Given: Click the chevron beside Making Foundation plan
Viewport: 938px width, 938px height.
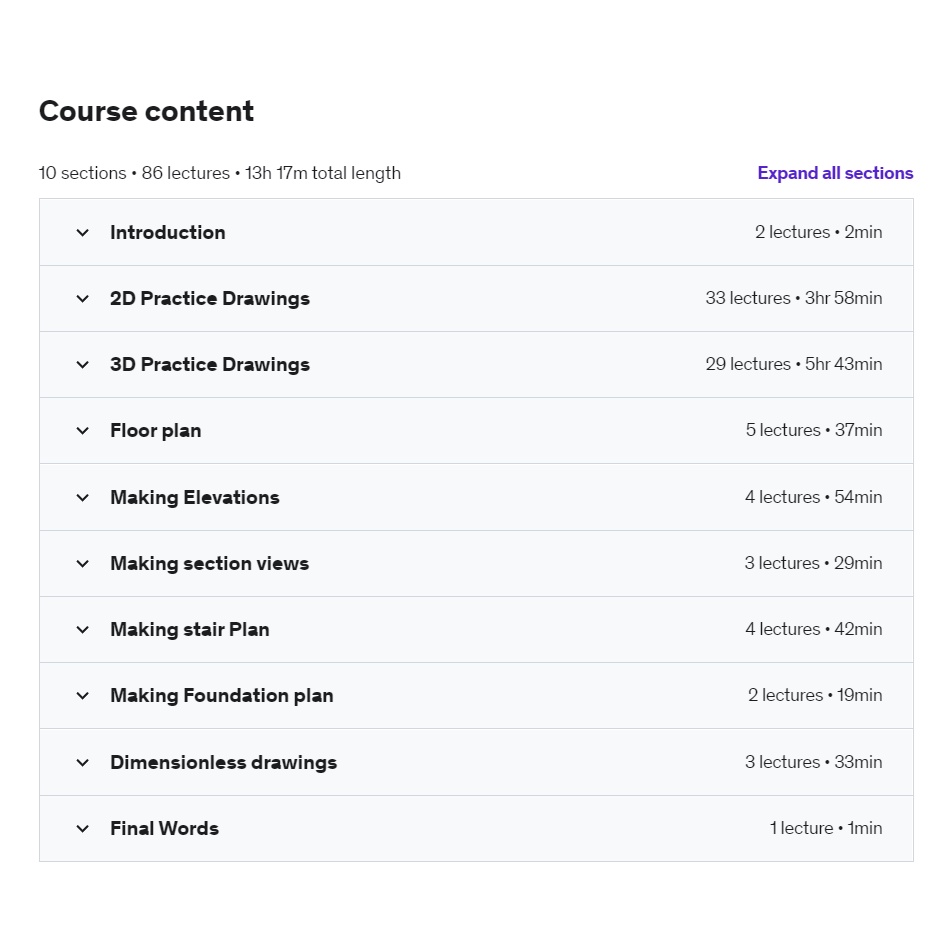Looking at the screenshot, I should point(83,696).
